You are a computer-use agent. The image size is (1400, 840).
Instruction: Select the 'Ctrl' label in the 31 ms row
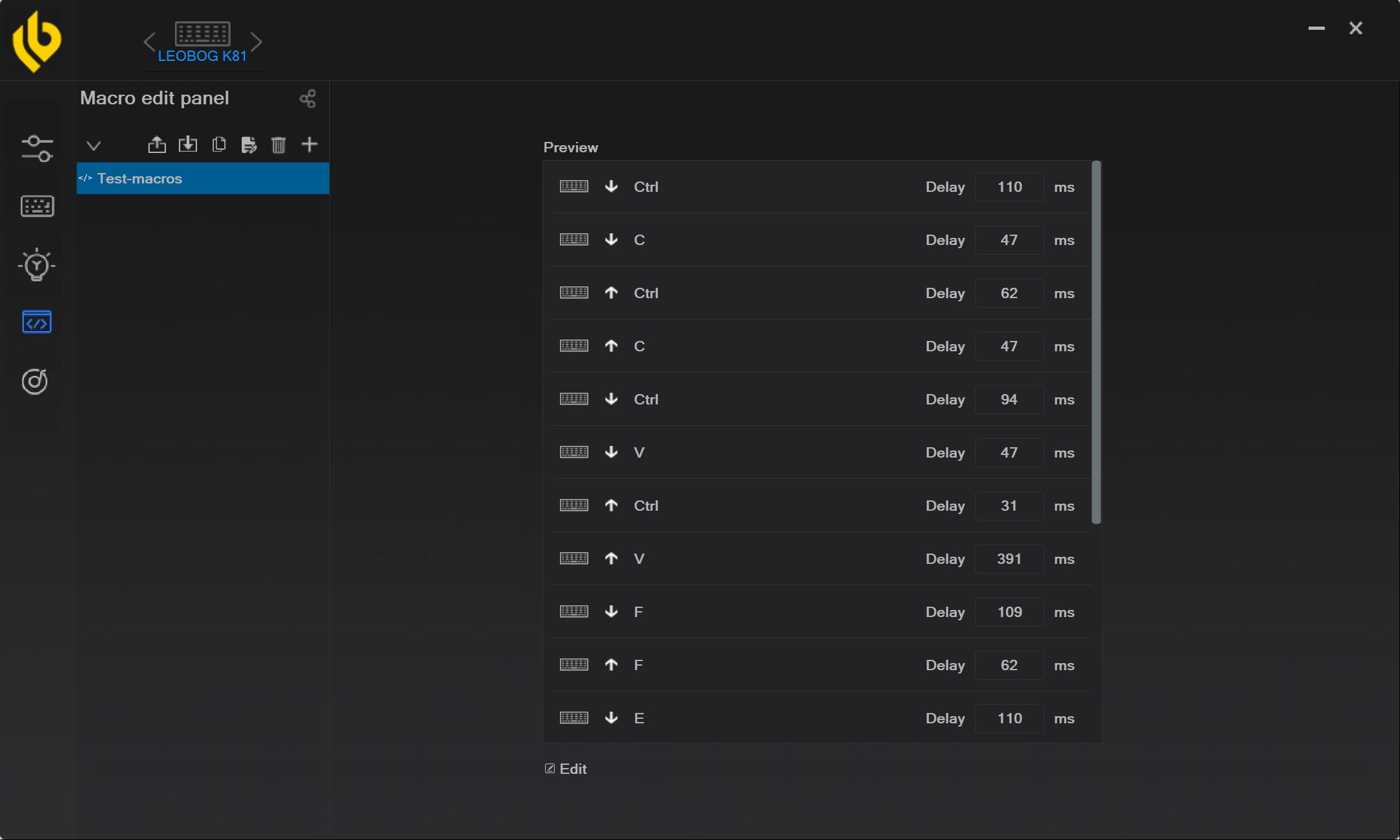[x=646, y=506]
